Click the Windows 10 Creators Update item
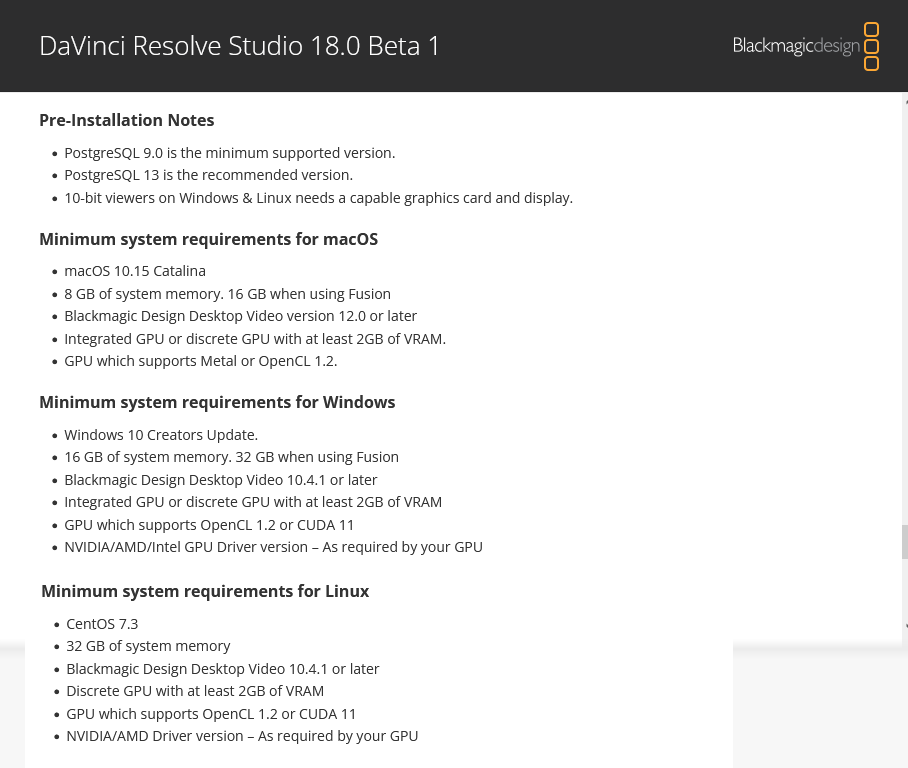Image resolution: width=908 pixels, height=768 pixels. click(161, 435)
